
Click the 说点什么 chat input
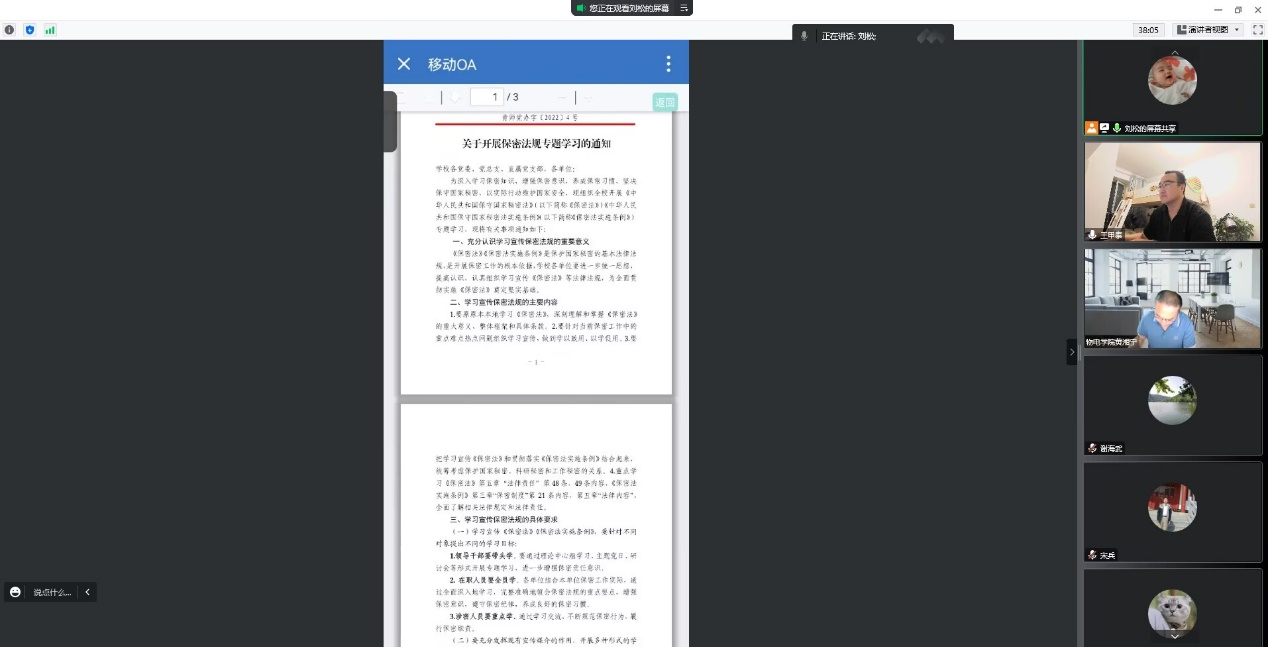(x=52, y=592)
